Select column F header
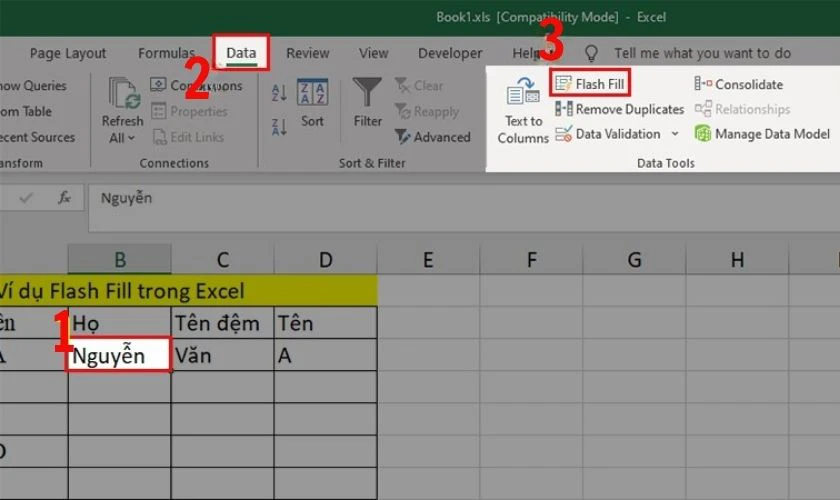 pos(531,260)
